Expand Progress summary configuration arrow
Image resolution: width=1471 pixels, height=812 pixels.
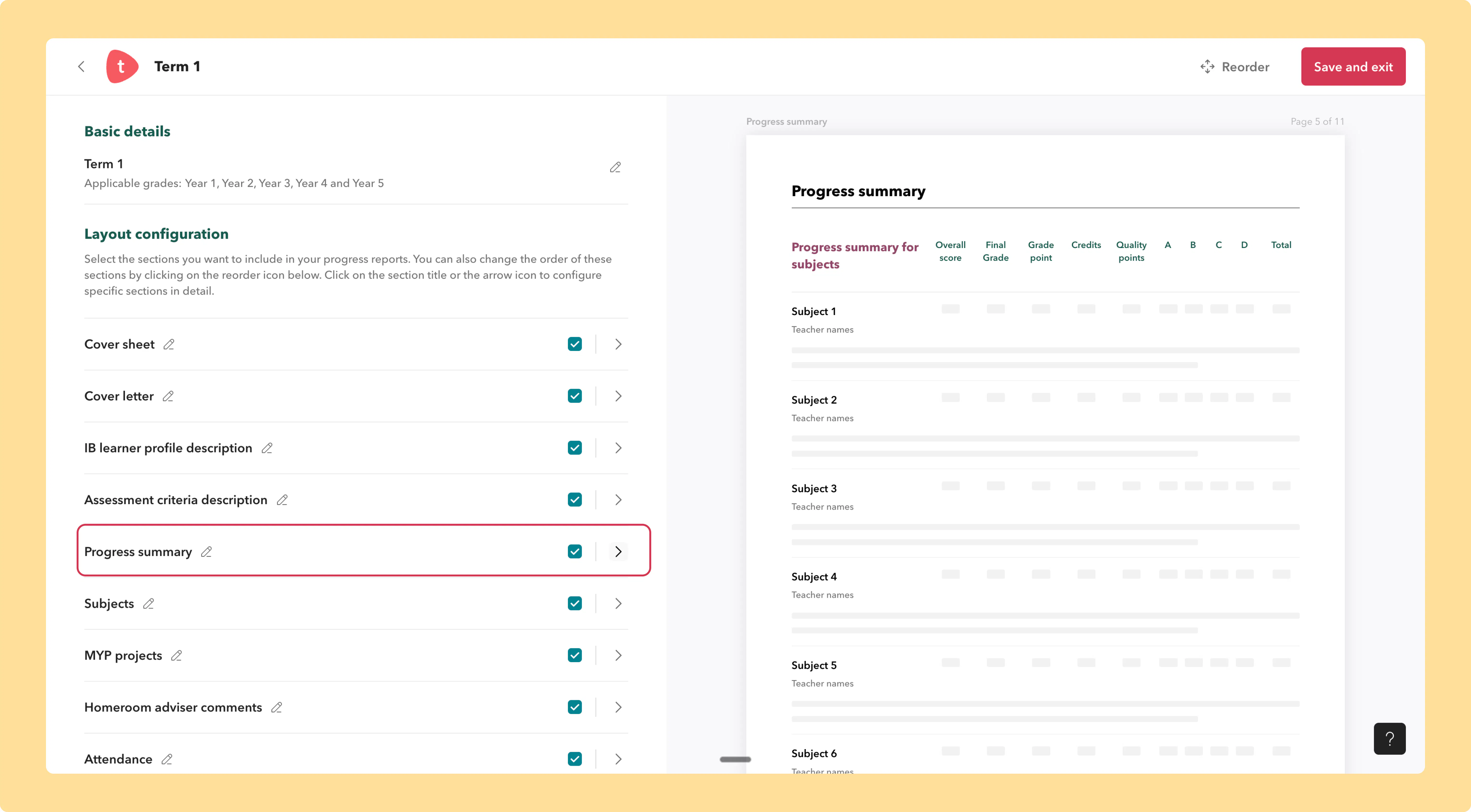(618, 552)
